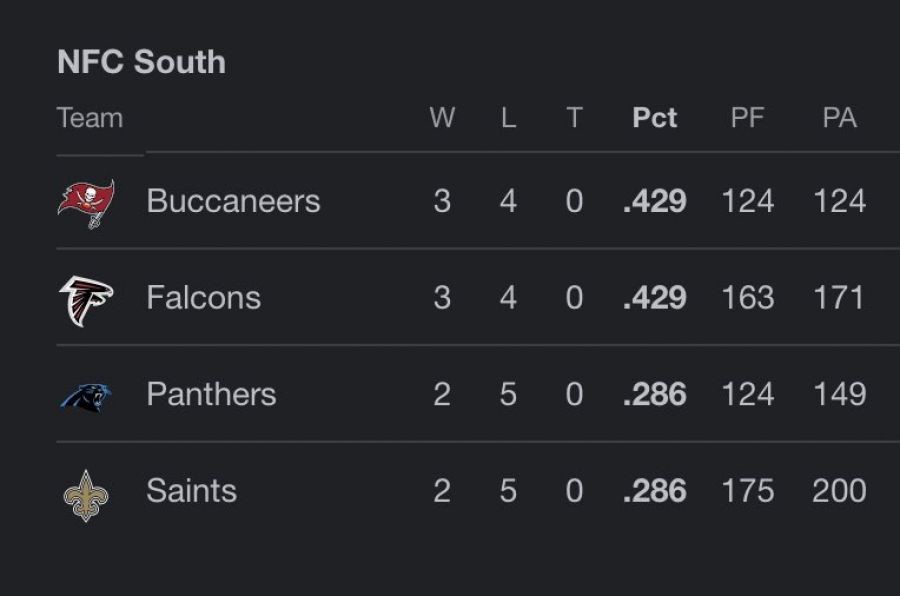
Task: Click the Buccaneers team logo
Action: (x=86, y=203)
